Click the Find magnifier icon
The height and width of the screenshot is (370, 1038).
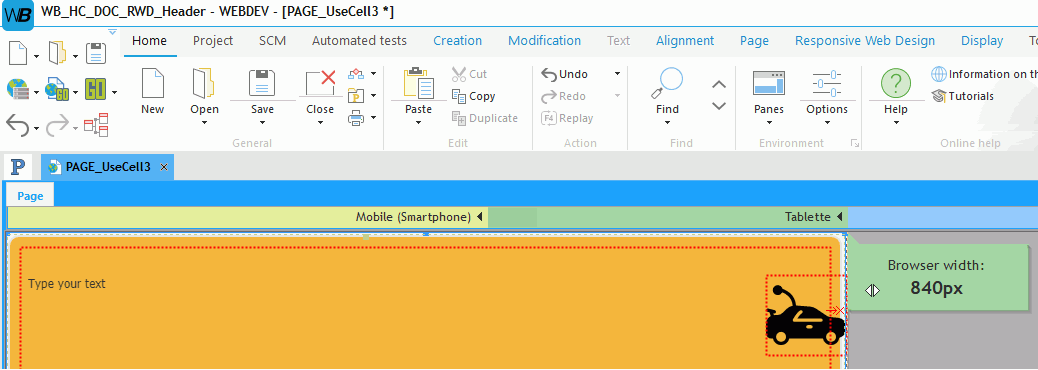click(667, 83)
